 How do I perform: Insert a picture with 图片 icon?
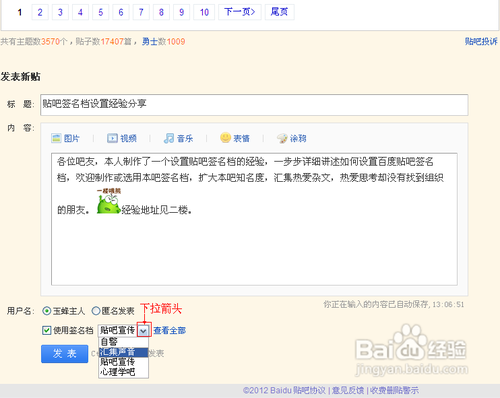tap(65, 138)
